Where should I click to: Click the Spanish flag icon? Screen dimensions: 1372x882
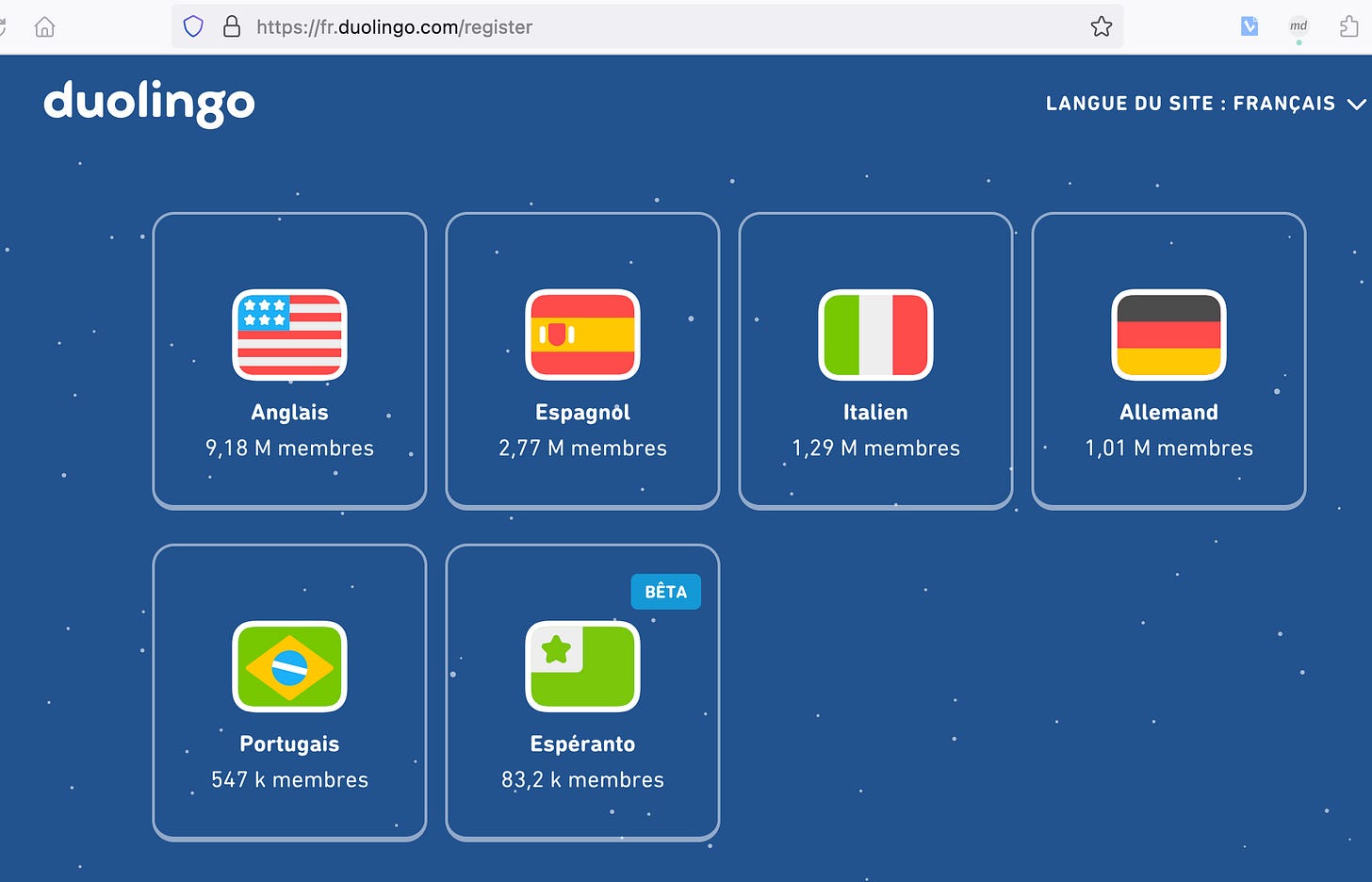(x=582, y=335)
